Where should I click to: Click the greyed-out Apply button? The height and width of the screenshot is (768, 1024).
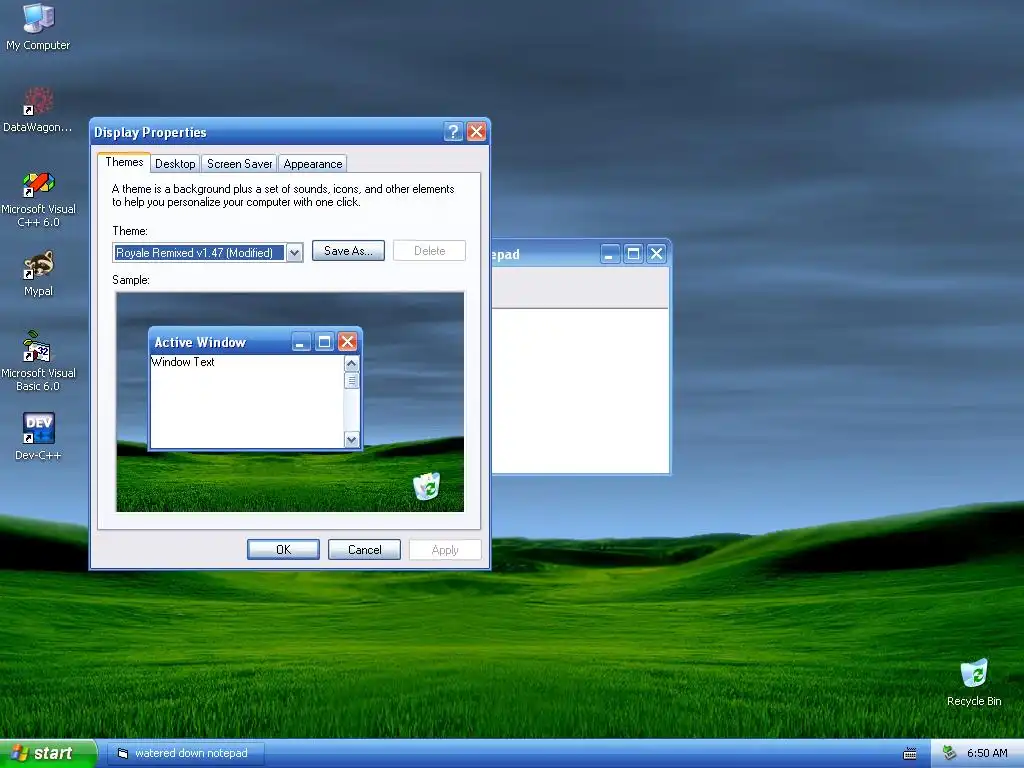coord(445,550)
